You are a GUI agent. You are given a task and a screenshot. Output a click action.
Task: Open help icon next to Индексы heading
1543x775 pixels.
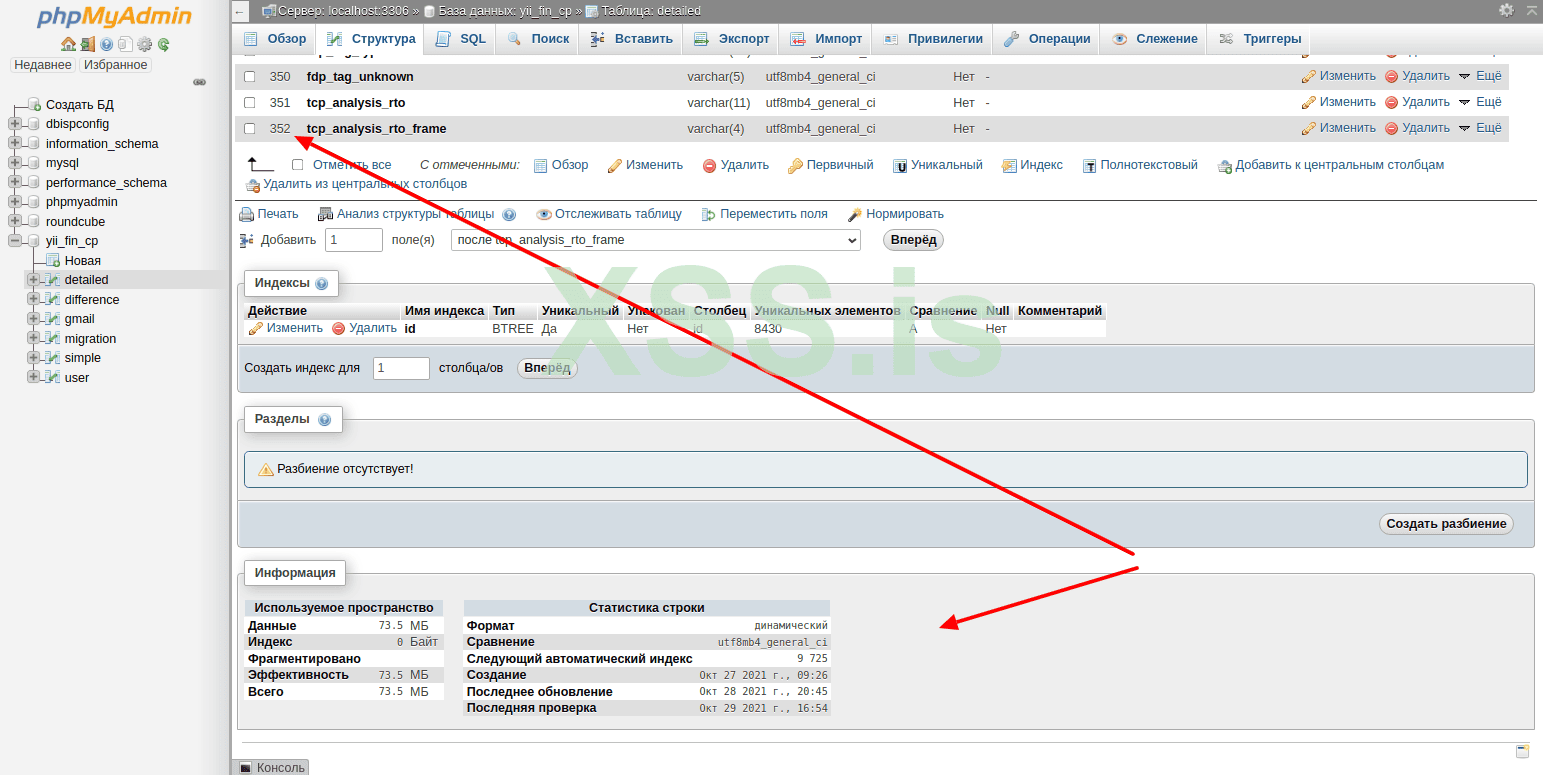322,284
